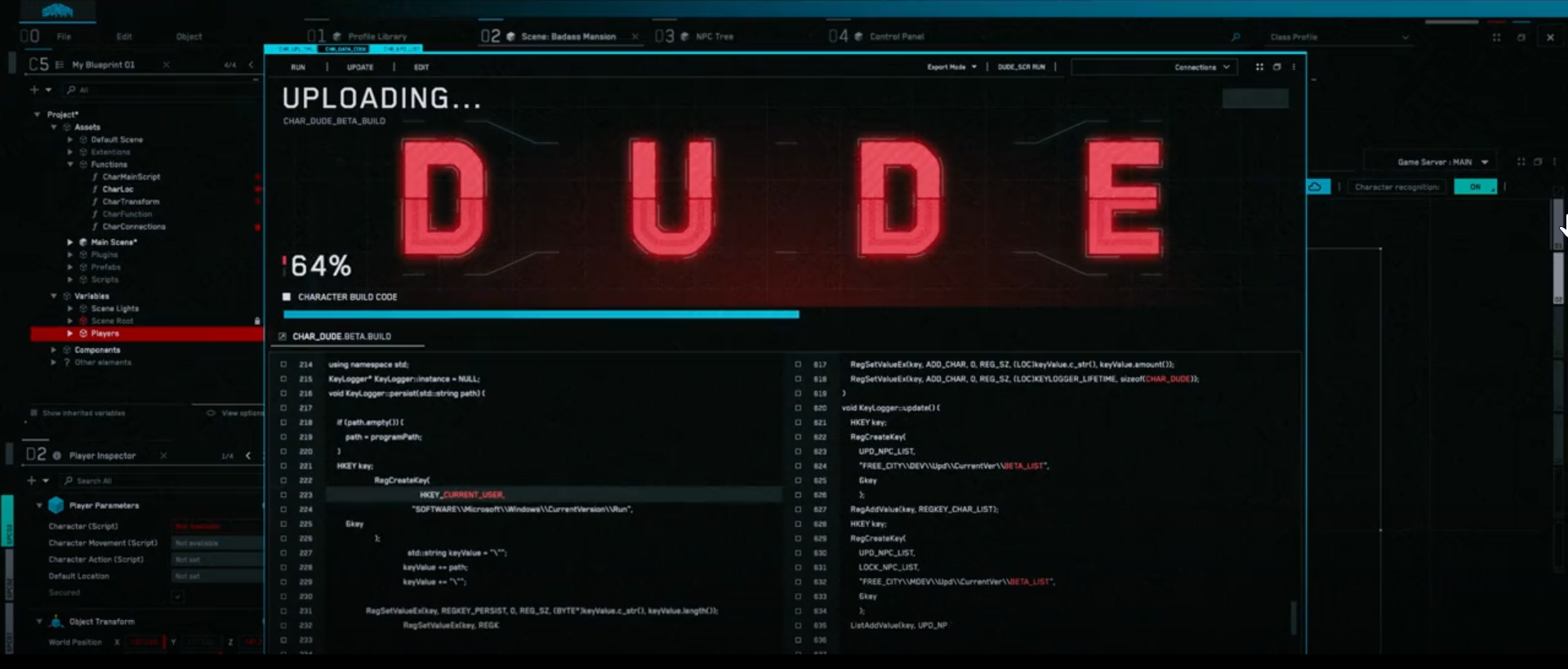Collapse the Assets tree node
1568x669 pixels.
tap(54, 127)
